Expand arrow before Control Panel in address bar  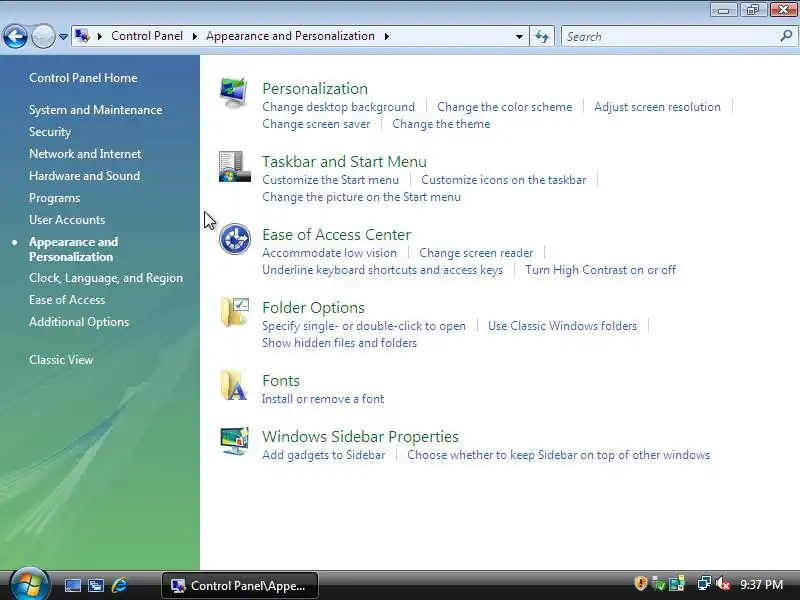coord(100,36)
